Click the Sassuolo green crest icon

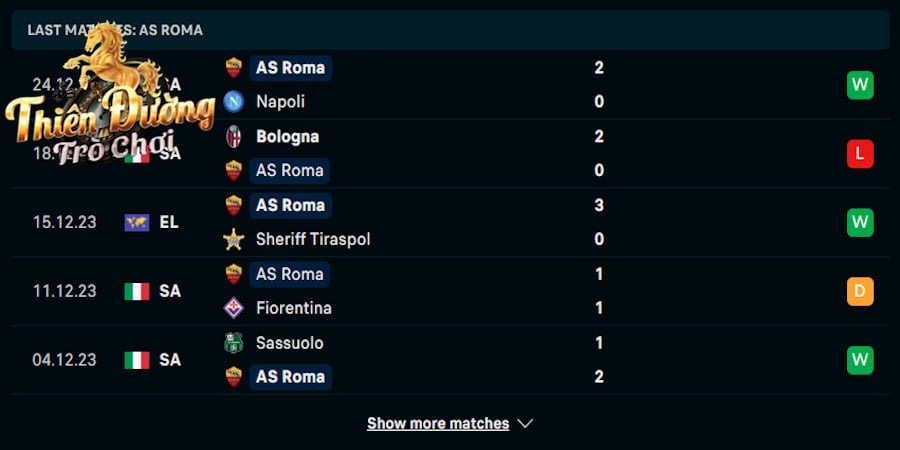[x=234, y=343]
